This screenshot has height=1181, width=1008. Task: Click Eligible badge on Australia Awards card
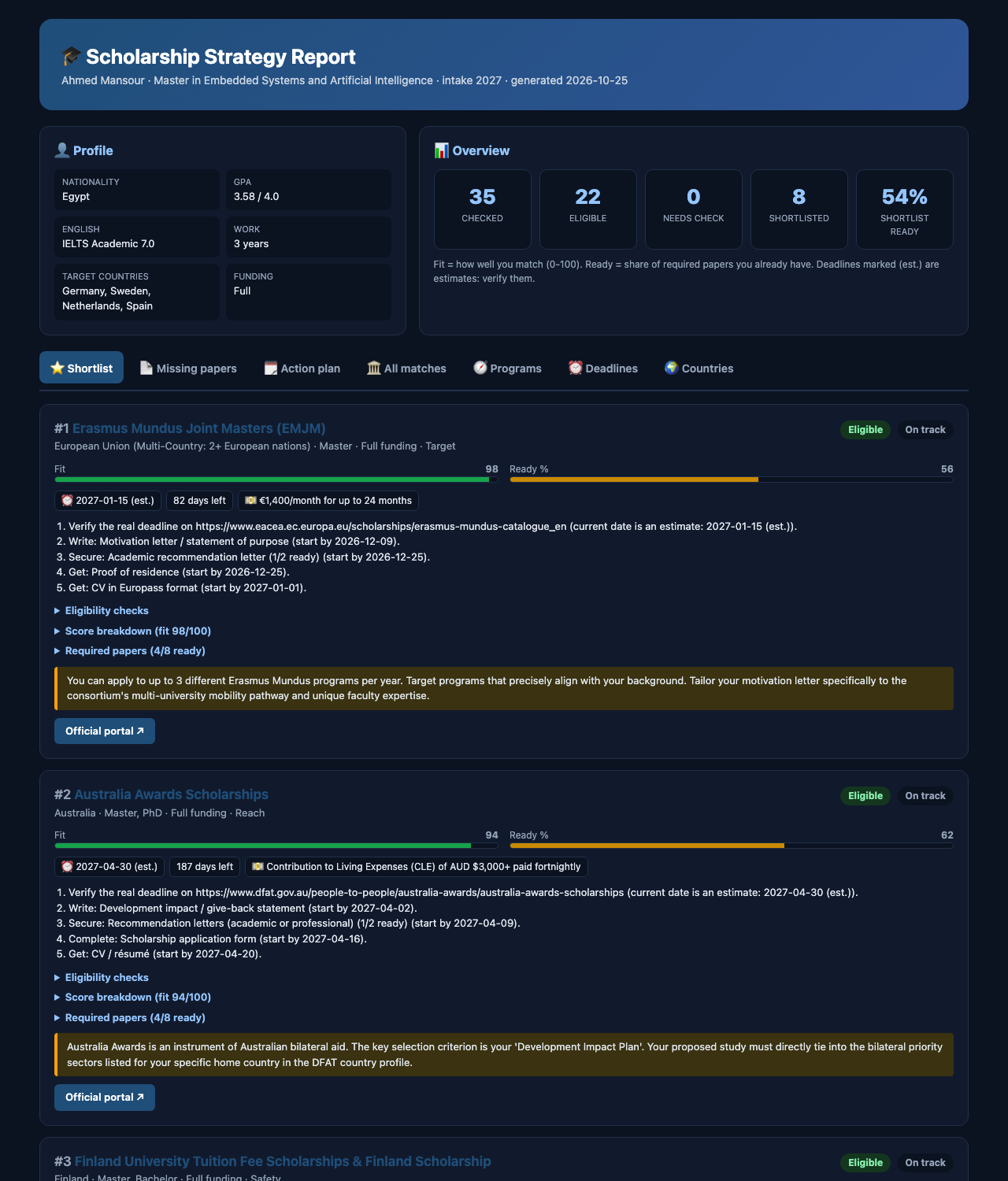(865, 796)
